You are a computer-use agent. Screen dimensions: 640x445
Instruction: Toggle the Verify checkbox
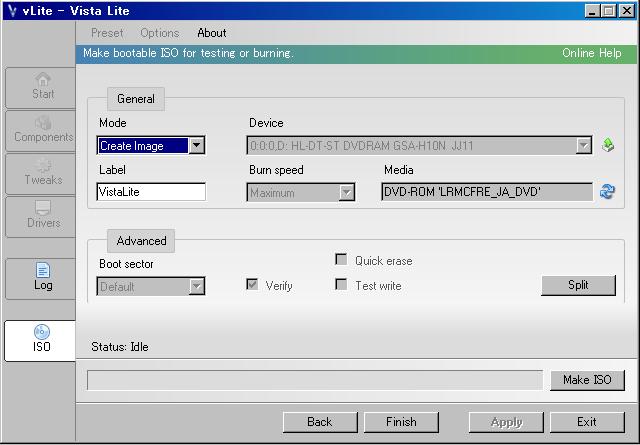pyautogui.click(x=252, y=284)
